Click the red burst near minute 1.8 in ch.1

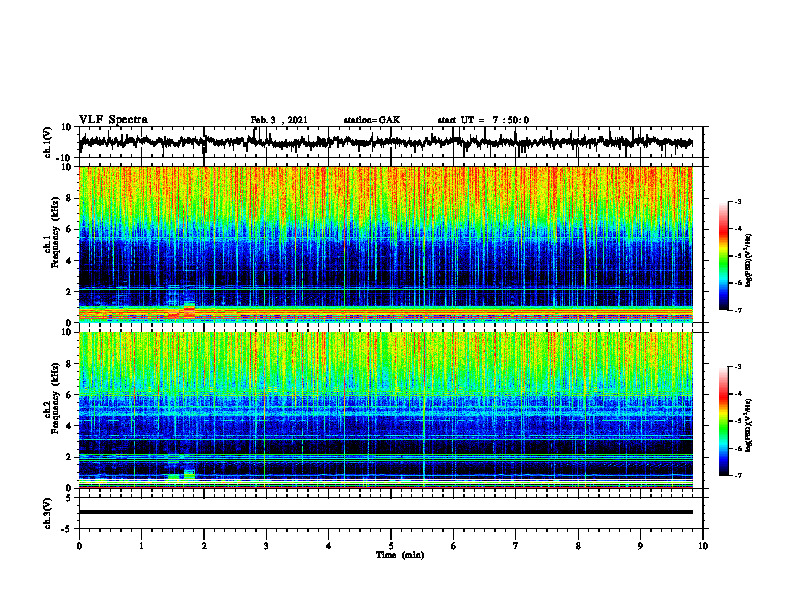(x=189, y=310)
